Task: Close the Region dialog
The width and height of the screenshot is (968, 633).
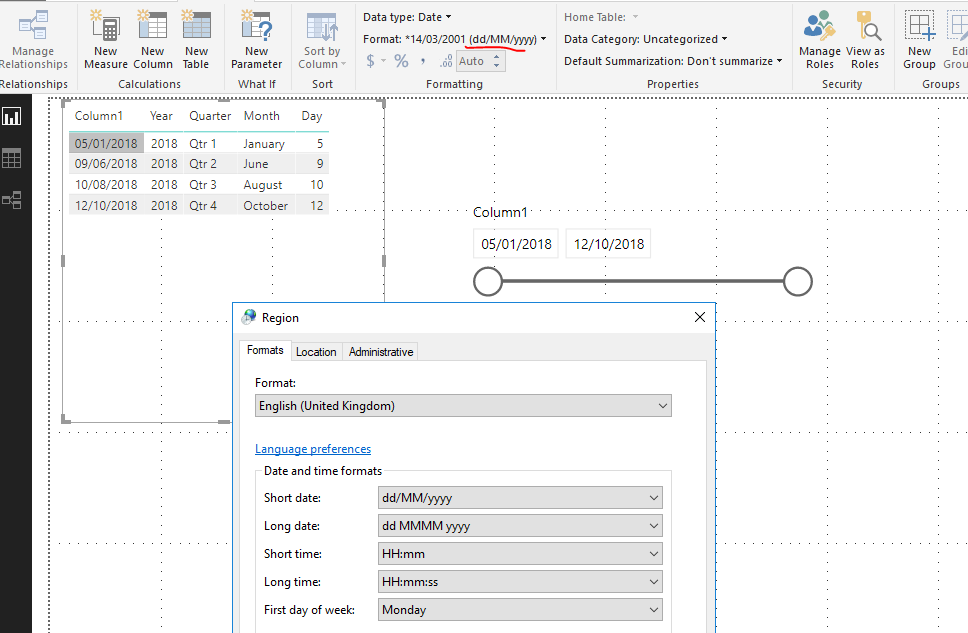Action: (699, 317)
